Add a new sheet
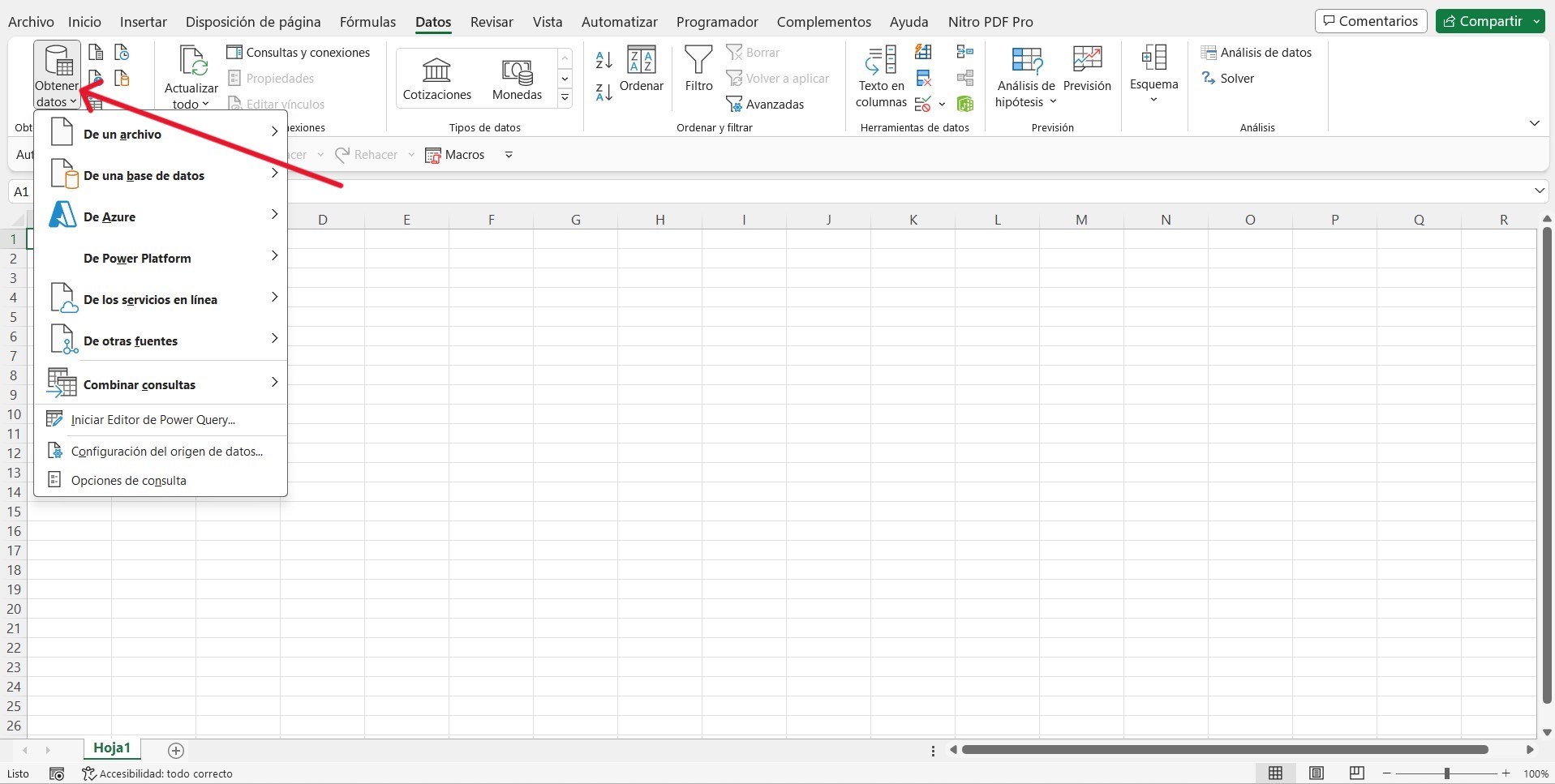This screenshot has height=784, width=1555. point(176,750)
